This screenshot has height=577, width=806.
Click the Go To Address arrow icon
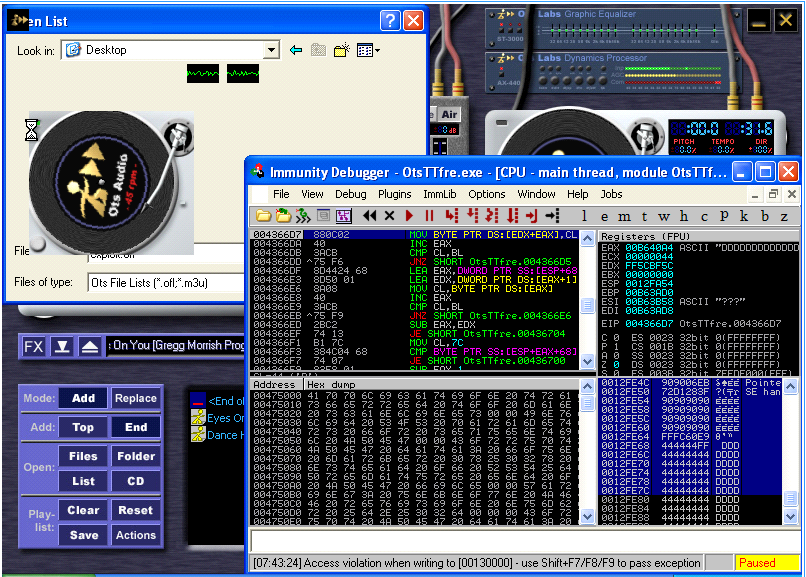[553, 216]
